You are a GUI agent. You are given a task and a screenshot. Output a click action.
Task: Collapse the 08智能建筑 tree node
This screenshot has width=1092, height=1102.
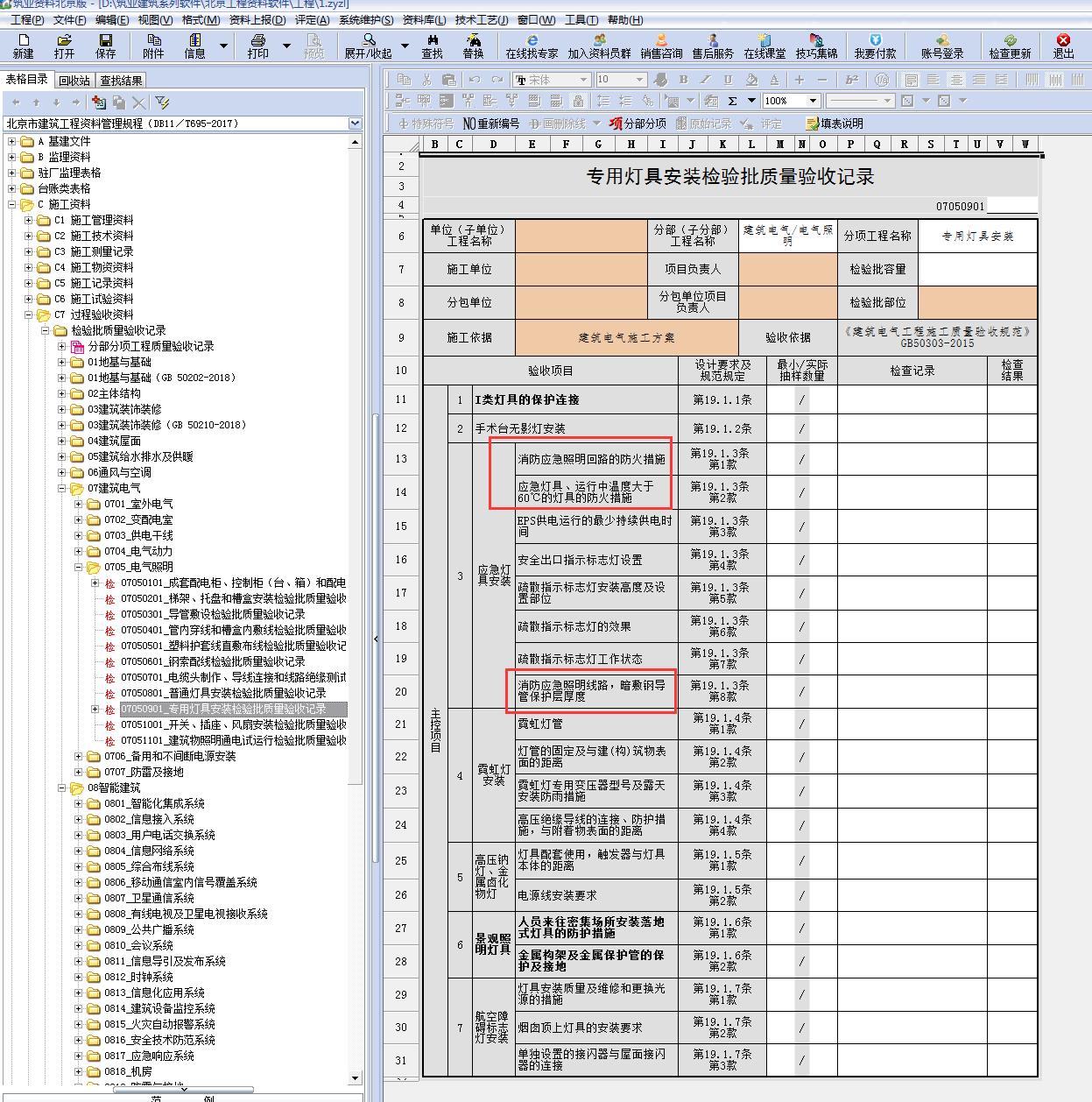coord(62,788)
